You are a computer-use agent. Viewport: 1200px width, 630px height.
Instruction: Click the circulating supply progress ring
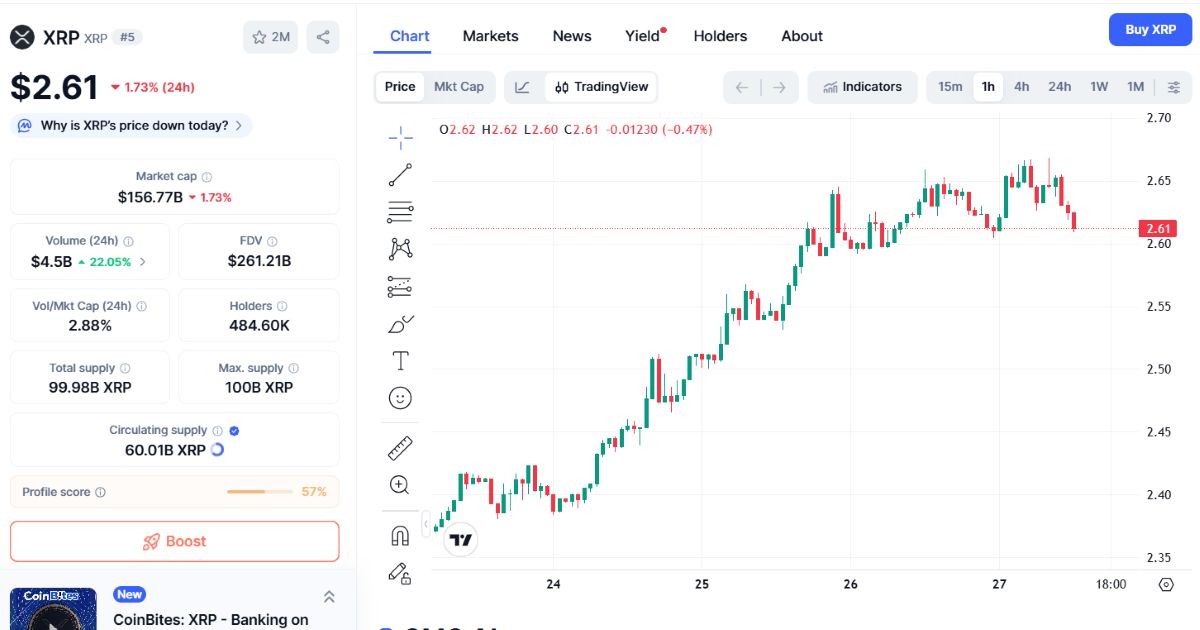tap(217, 450)
